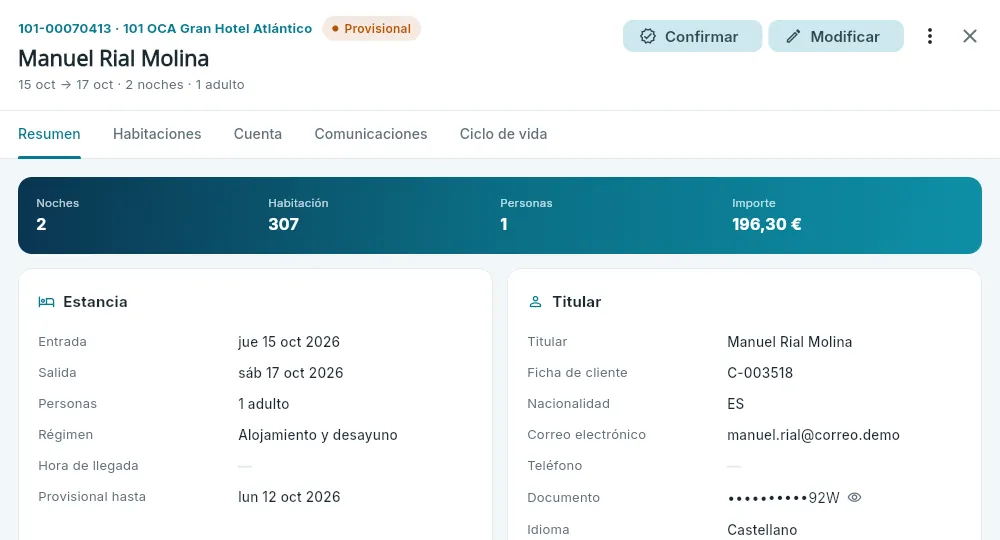1000x540 pixels.
Task: Click the person icon beside Titular
Action: [x=535, y=302]
